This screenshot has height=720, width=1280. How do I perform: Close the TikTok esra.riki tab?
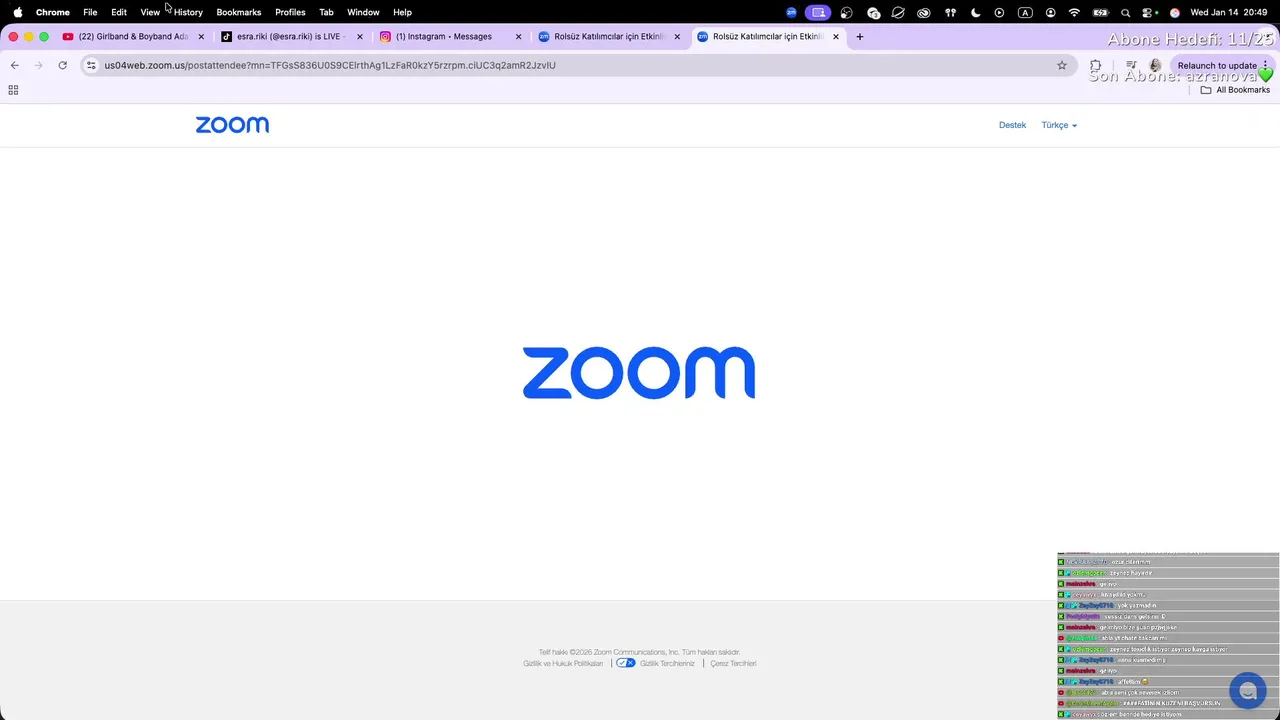360,37
